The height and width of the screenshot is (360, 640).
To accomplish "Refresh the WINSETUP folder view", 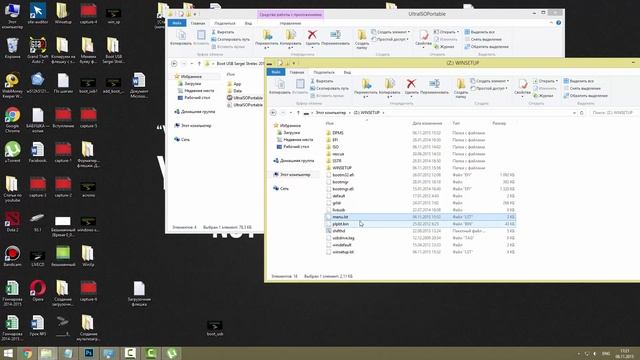I will point(582,113).
